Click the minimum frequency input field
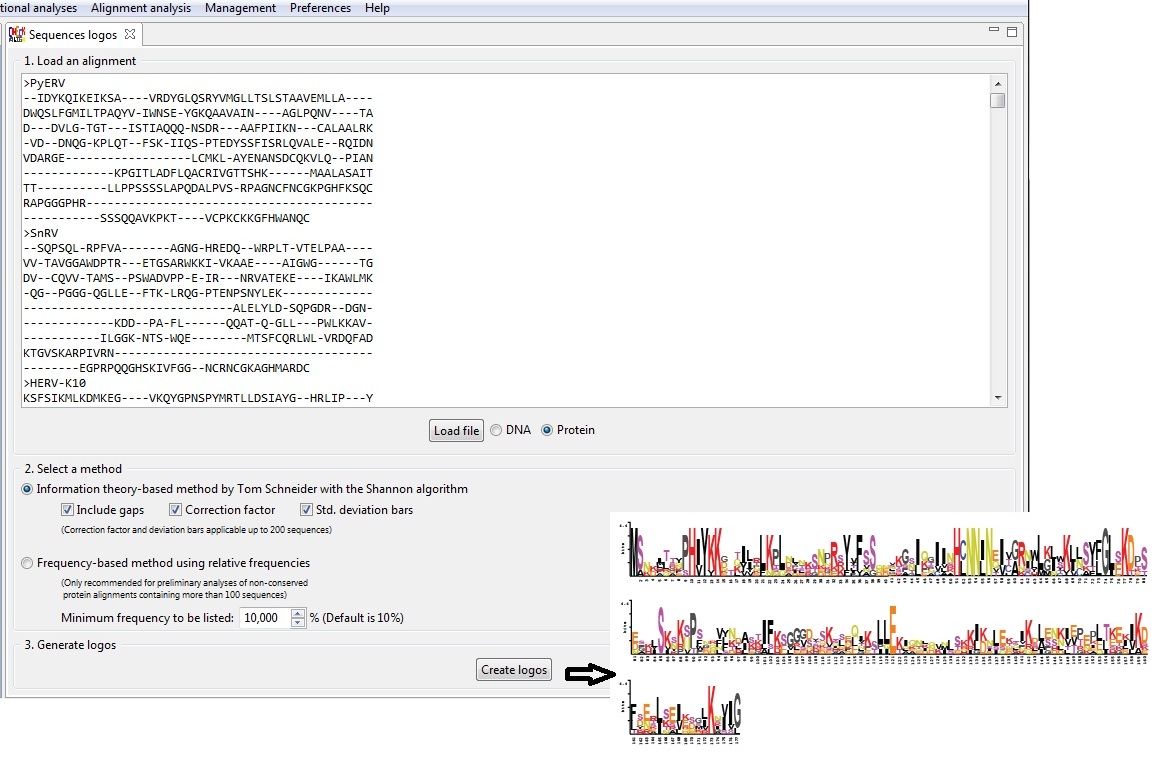Image resolution: width=1158 pixels, height=772 pixels. pos(264,618)
